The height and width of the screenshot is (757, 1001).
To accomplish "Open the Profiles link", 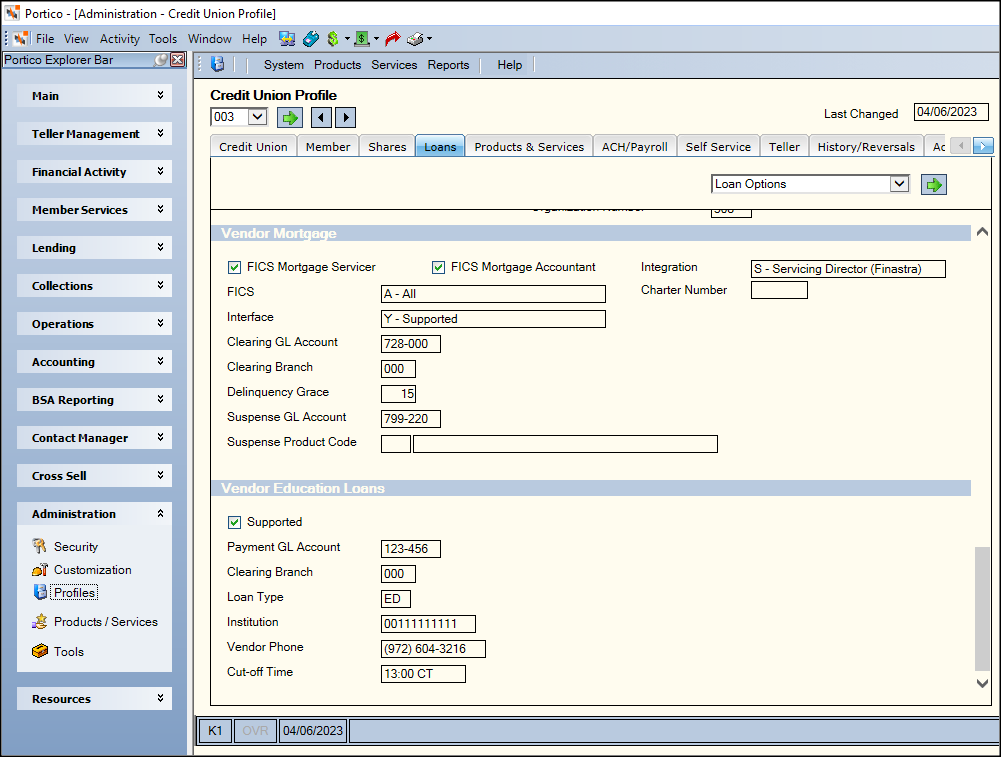I will 75,592.
